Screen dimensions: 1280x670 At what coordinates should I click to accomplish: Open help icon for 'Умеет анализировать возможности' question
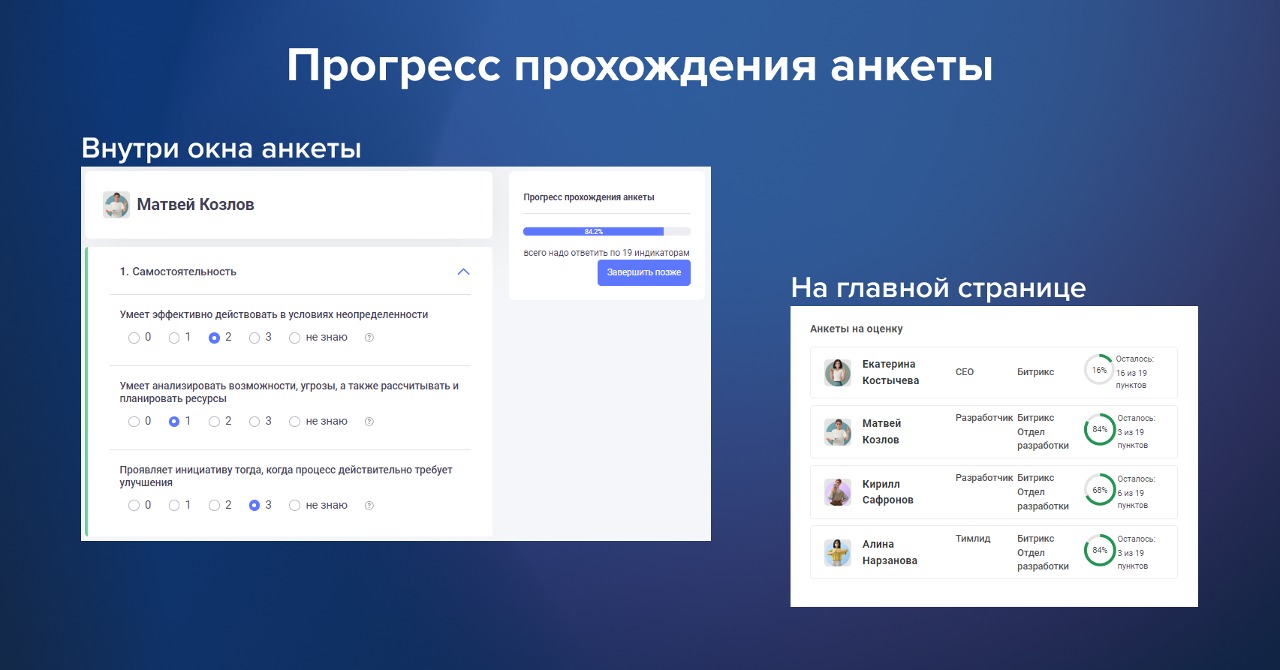369,422
